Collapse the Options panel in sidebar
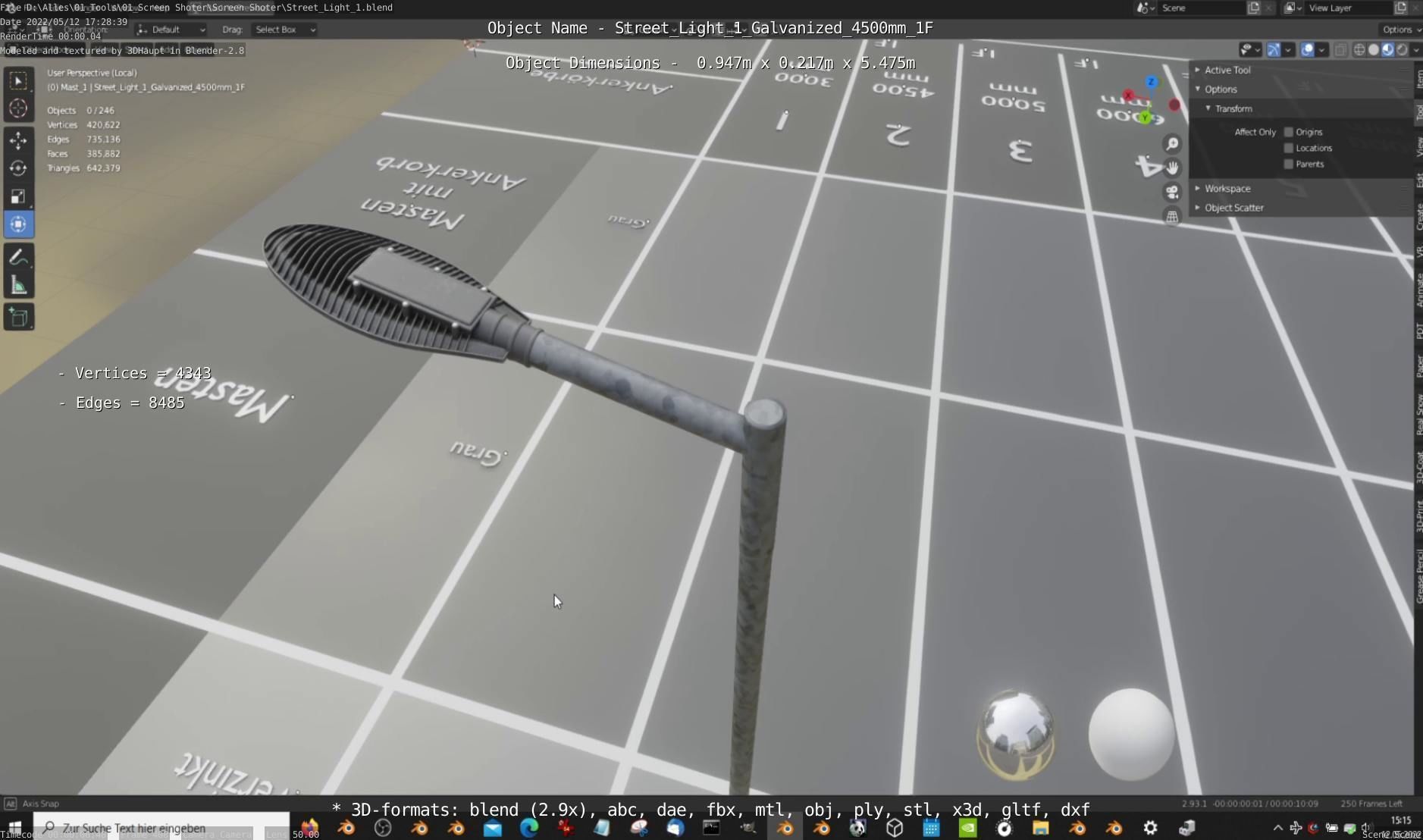This screenshot has width=1423, height=840. click(x=1300, y=89)
